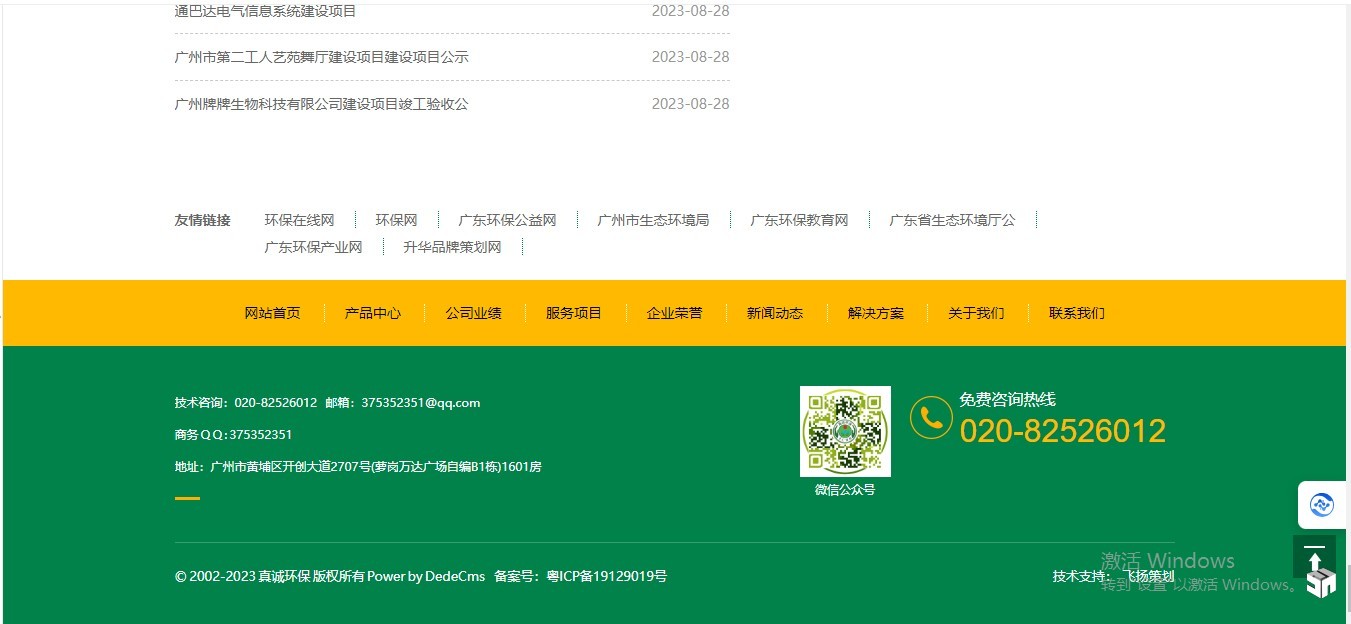The height and width of the screenshot is (624, 1351).
Task: Open the 广州市生态环境局 link
Action: (653, 220)
